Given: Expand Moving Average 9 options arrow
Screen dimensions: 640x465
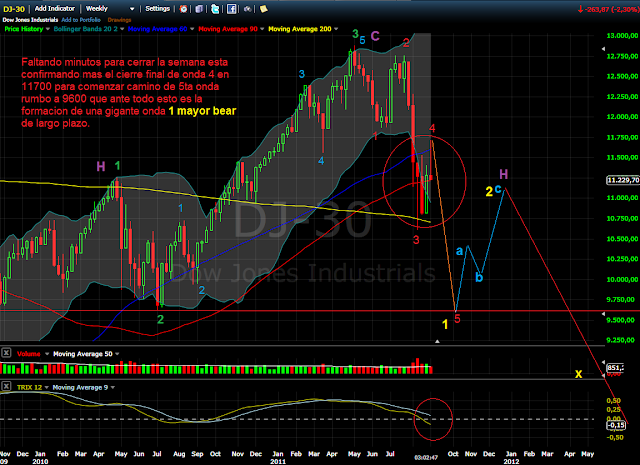Looking at the screenshot, I should [113, 387].
